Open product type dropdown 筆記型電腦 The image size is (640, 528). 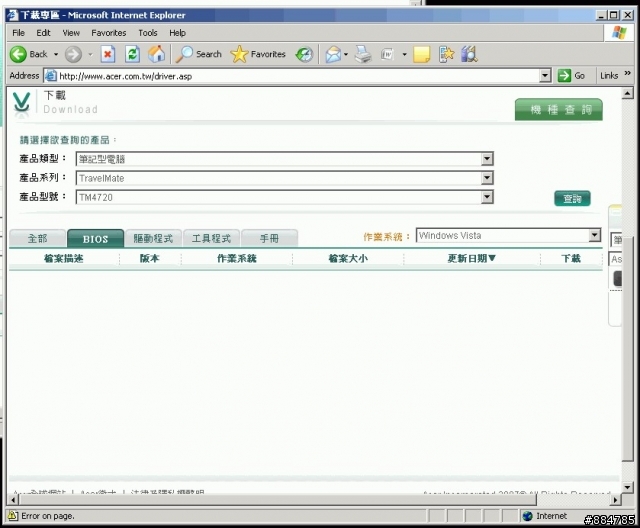pos(487,159)
